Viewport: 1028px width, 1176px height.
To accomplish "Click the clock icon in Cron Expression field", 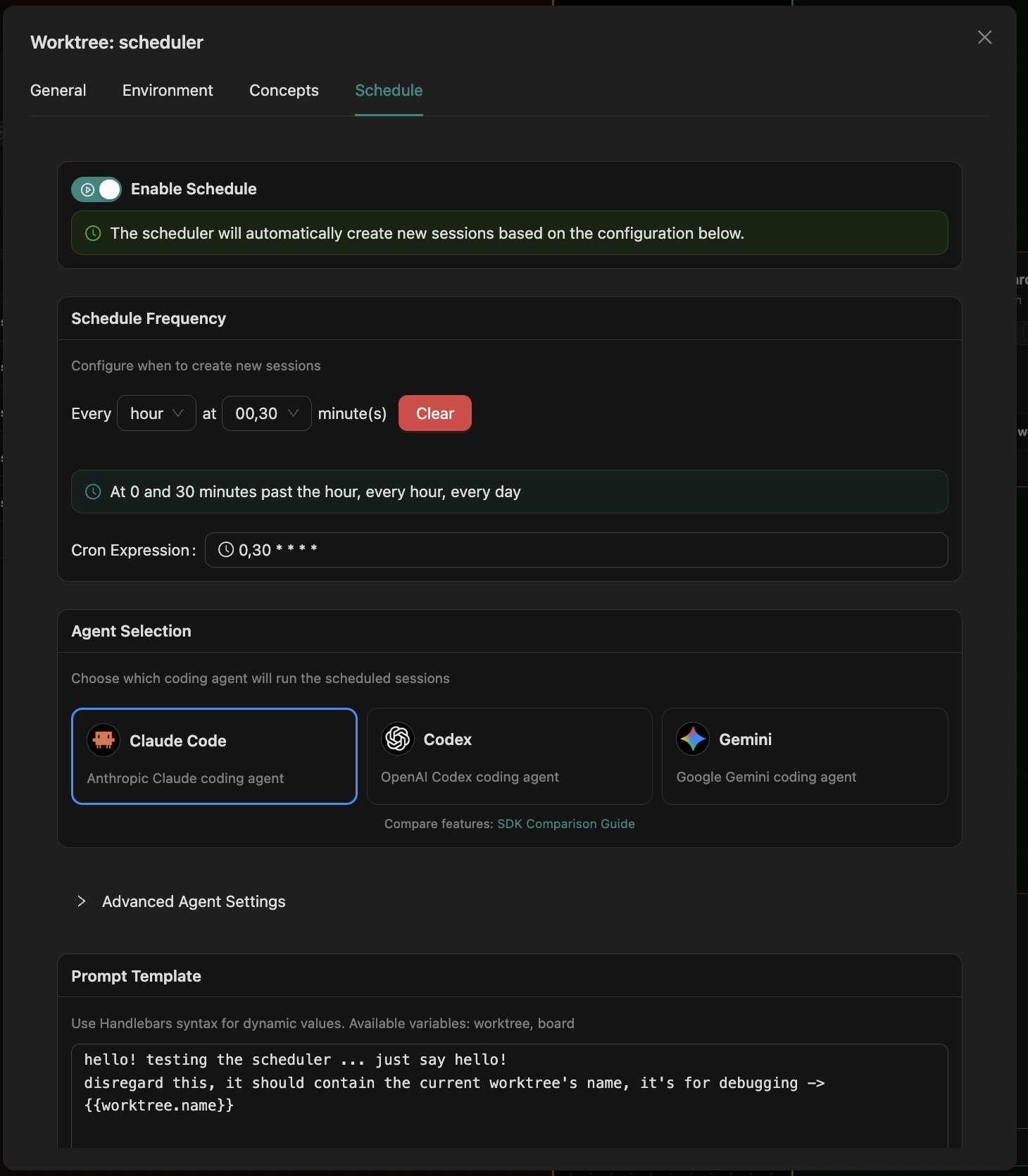I will click(225, 550).
